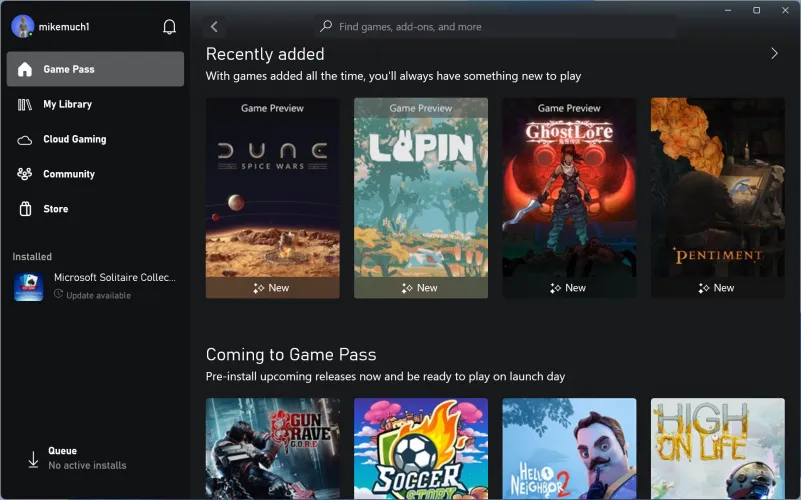Viewport: 801px width, 500px height.
Task: Click the Queue download icon
Action: 33,458
